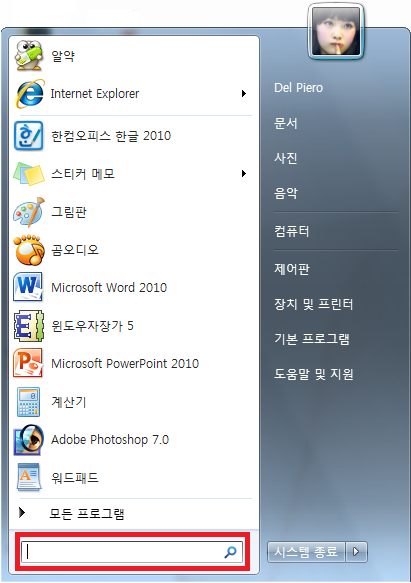Open the 계산기 calculator icon

[28, 402]
